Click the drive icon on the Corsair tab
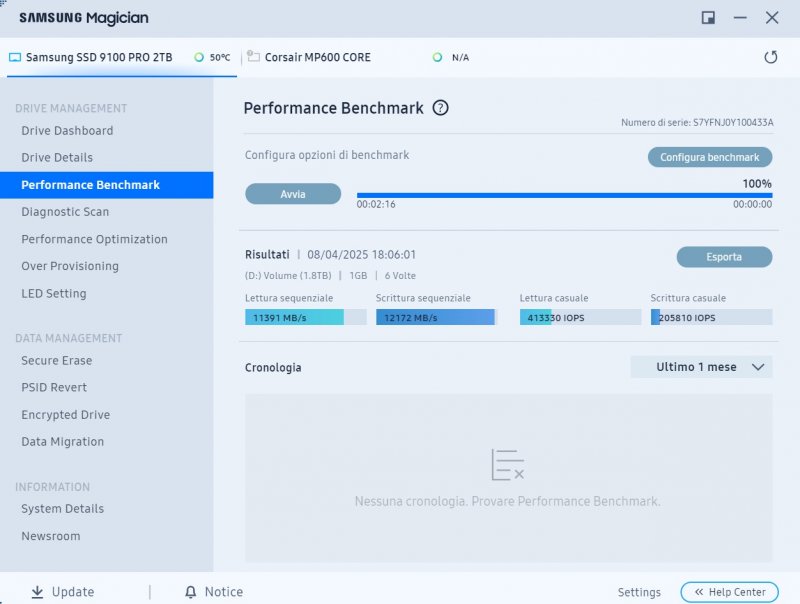This screenshot has width=800, height=604. 253,57
